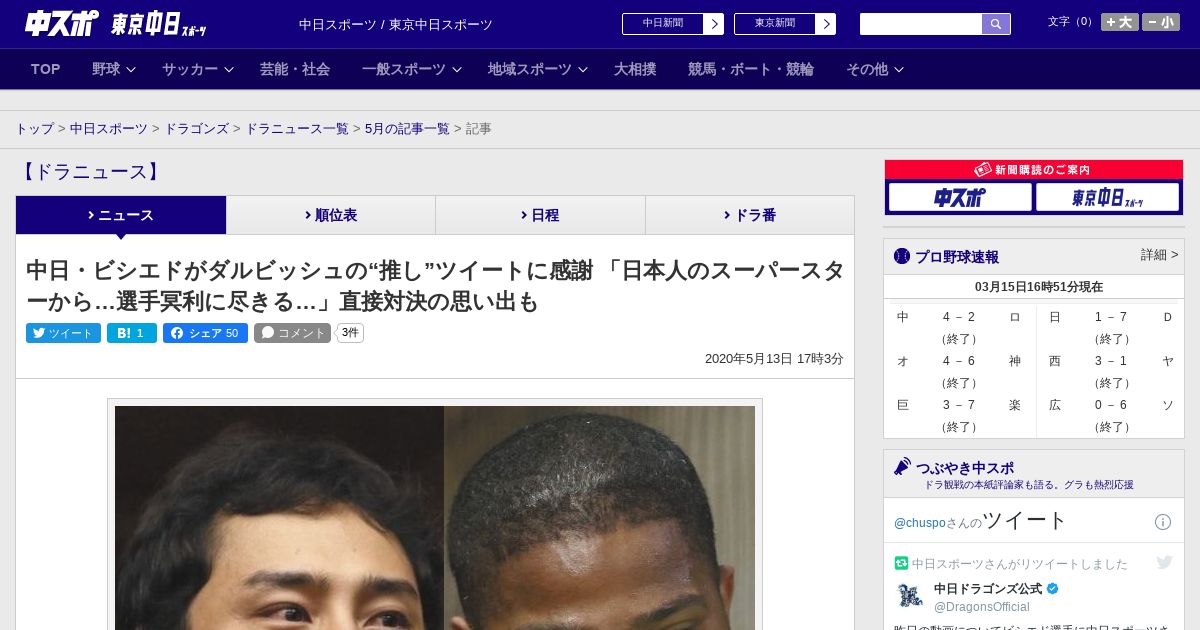This screenshot has width=1200, height=630.
Task: Click the Twitter bird icon in tweet
Action: 1164,562
